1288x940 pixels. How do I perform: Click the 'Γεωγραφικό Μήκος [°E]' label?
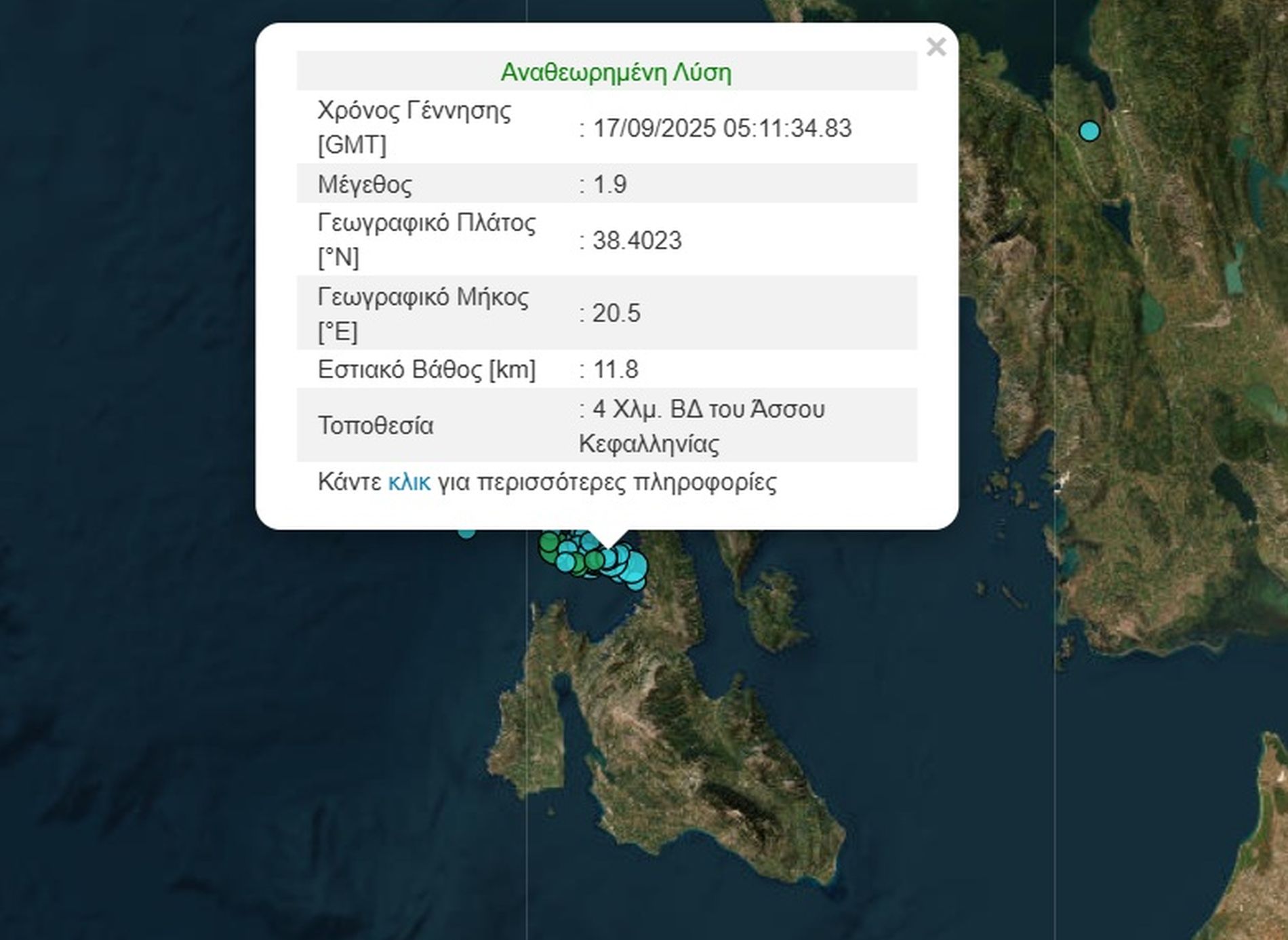423,313
